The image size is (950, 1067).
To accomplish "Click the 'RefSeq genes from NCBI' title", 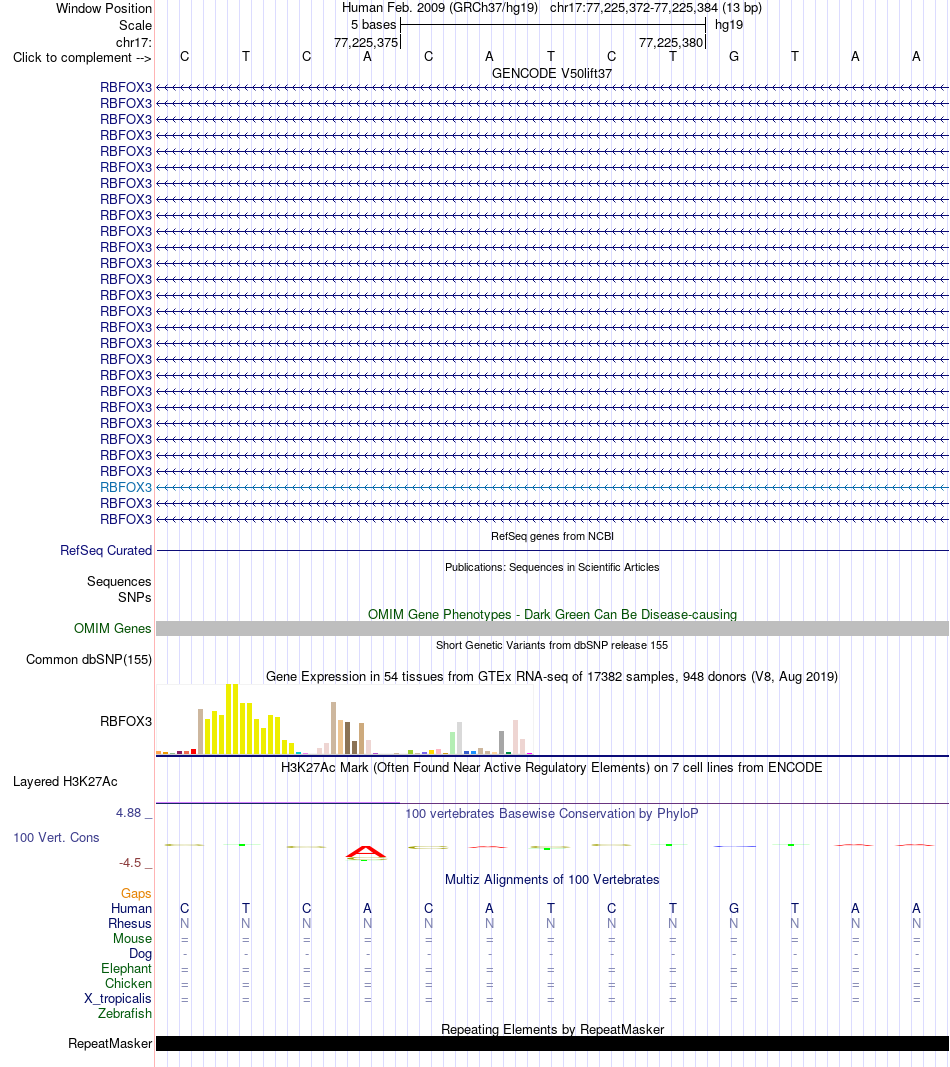I will click(552, 536).
